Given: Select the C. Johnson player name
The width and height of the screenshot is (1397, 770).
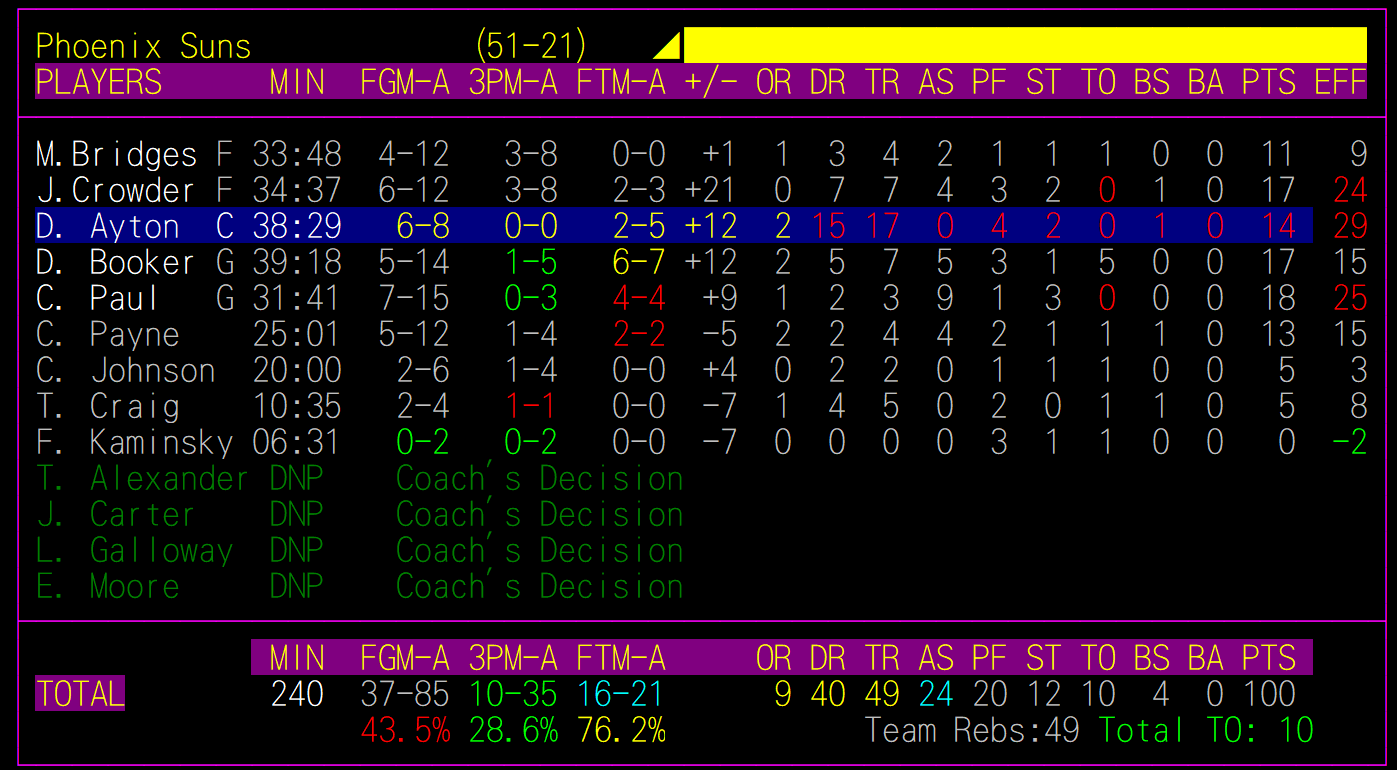Looking at the screenshot, I should coord(125,370).
